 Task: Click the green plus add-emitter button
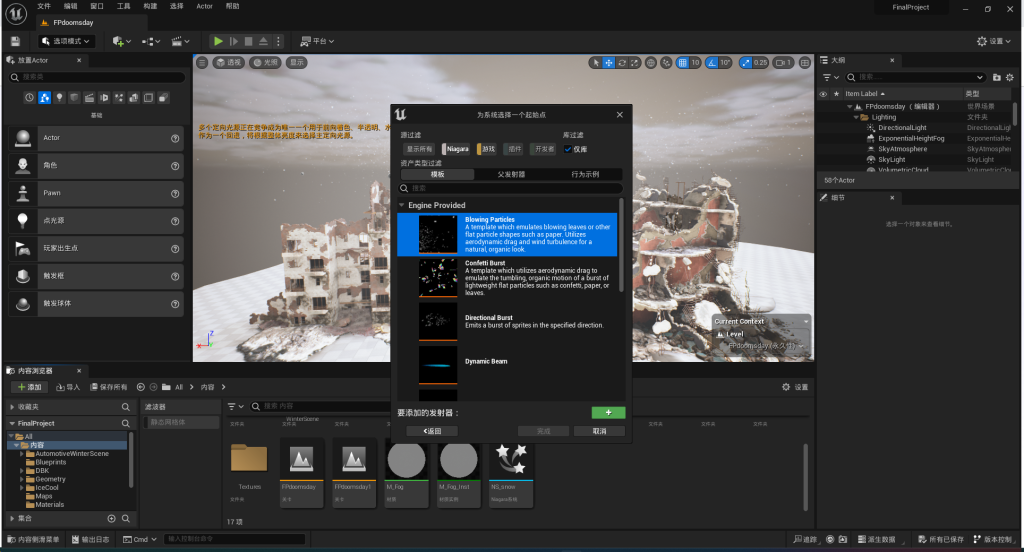point(608,413)
